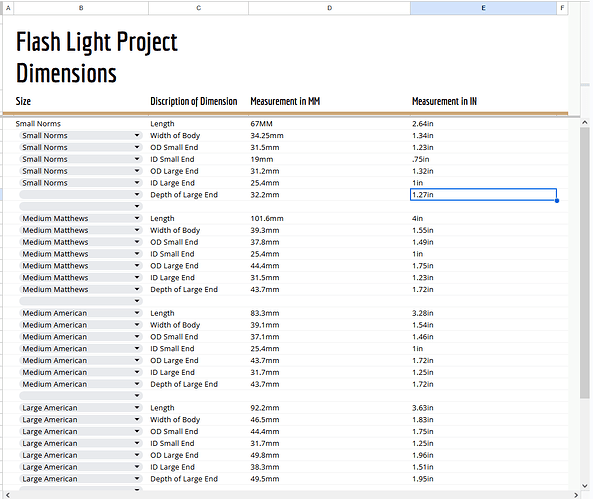Click the Flash Light Project Dimensions title
The image size is (593, 499).
pos(97,57)
